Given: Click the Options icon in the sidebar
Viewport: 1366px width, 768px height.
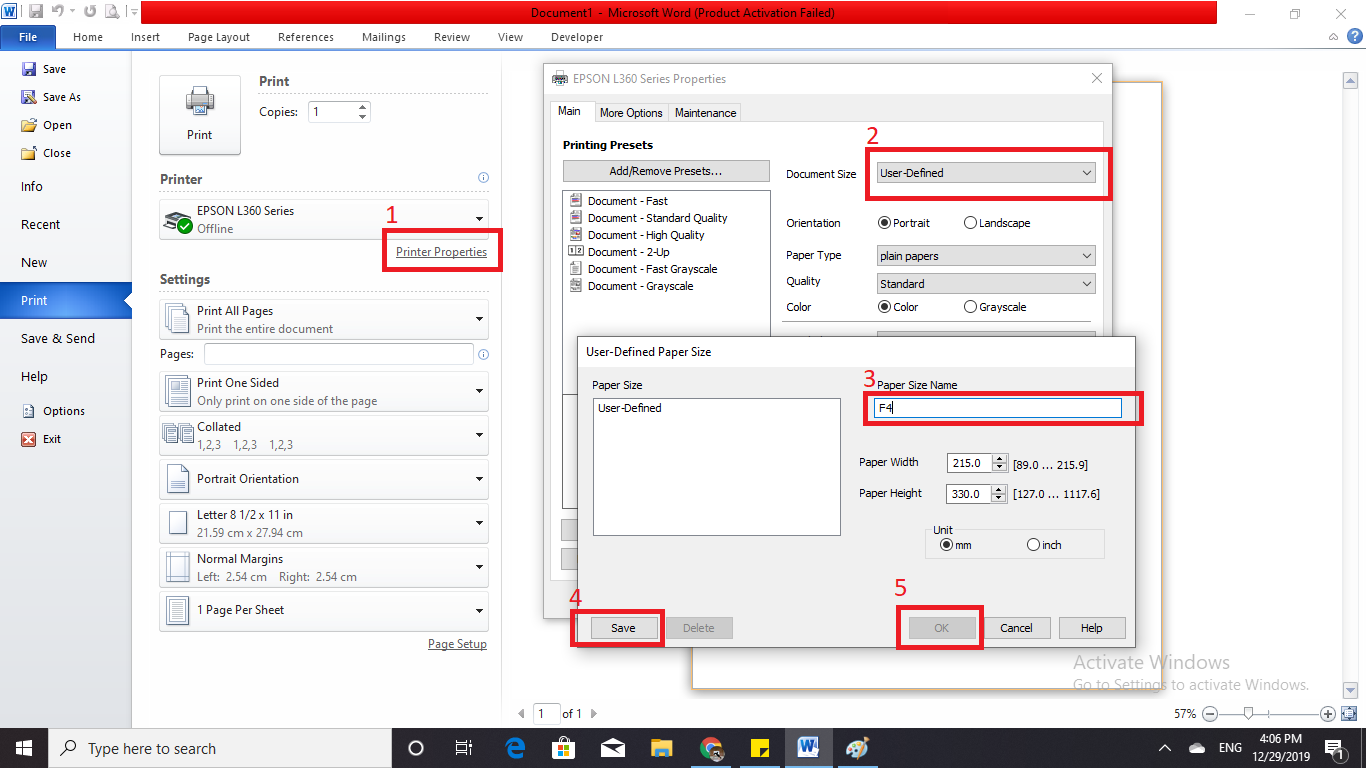Looking at the screenshot, I should point(28,411).
